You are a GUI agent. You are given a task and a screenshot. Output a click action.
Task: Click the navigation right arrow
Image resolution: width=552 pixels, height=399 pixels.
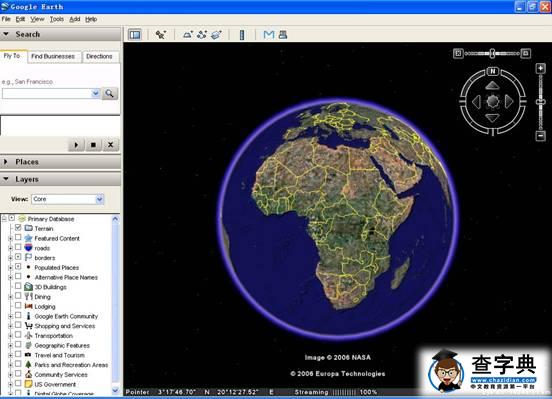tap(509, 102)
